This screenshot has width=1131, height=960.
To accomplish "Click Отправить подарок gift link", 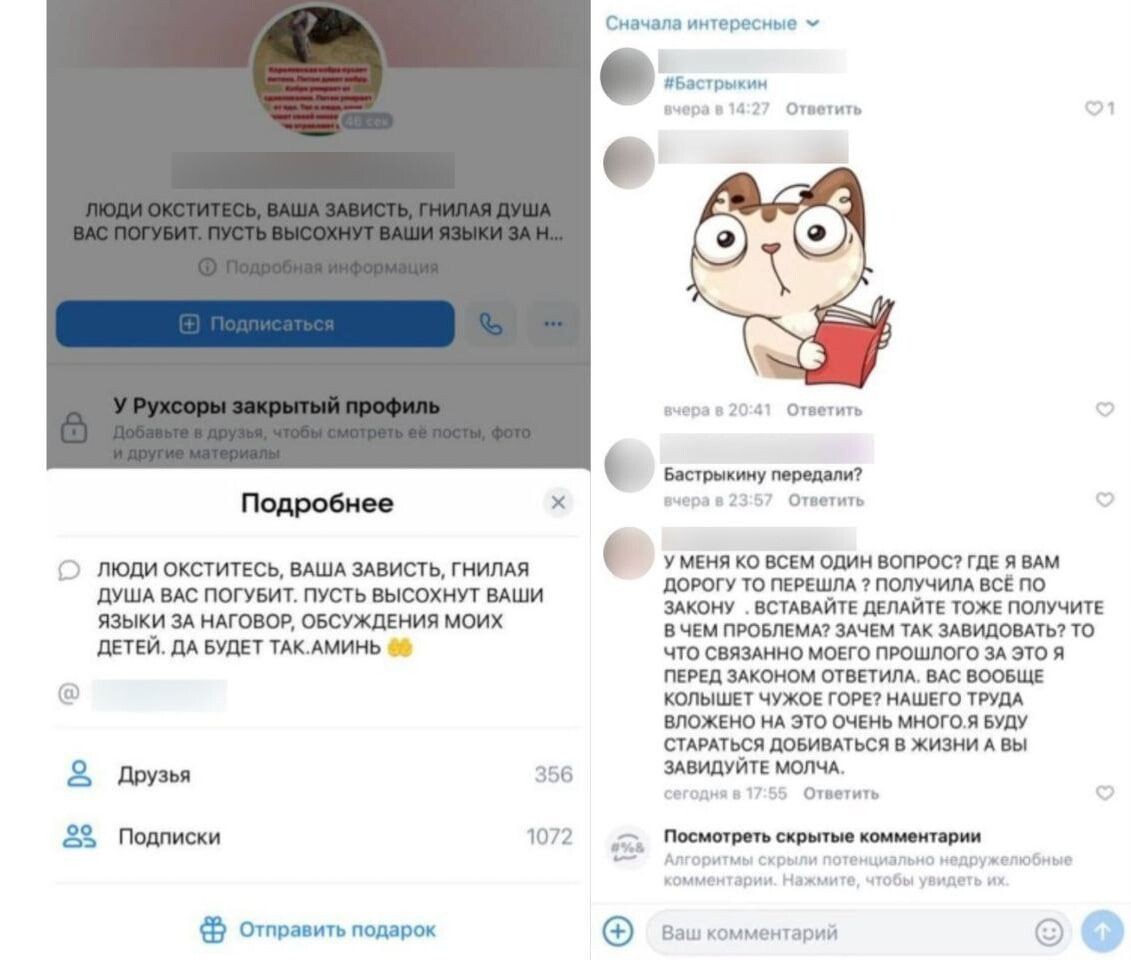I will (318, 930).
